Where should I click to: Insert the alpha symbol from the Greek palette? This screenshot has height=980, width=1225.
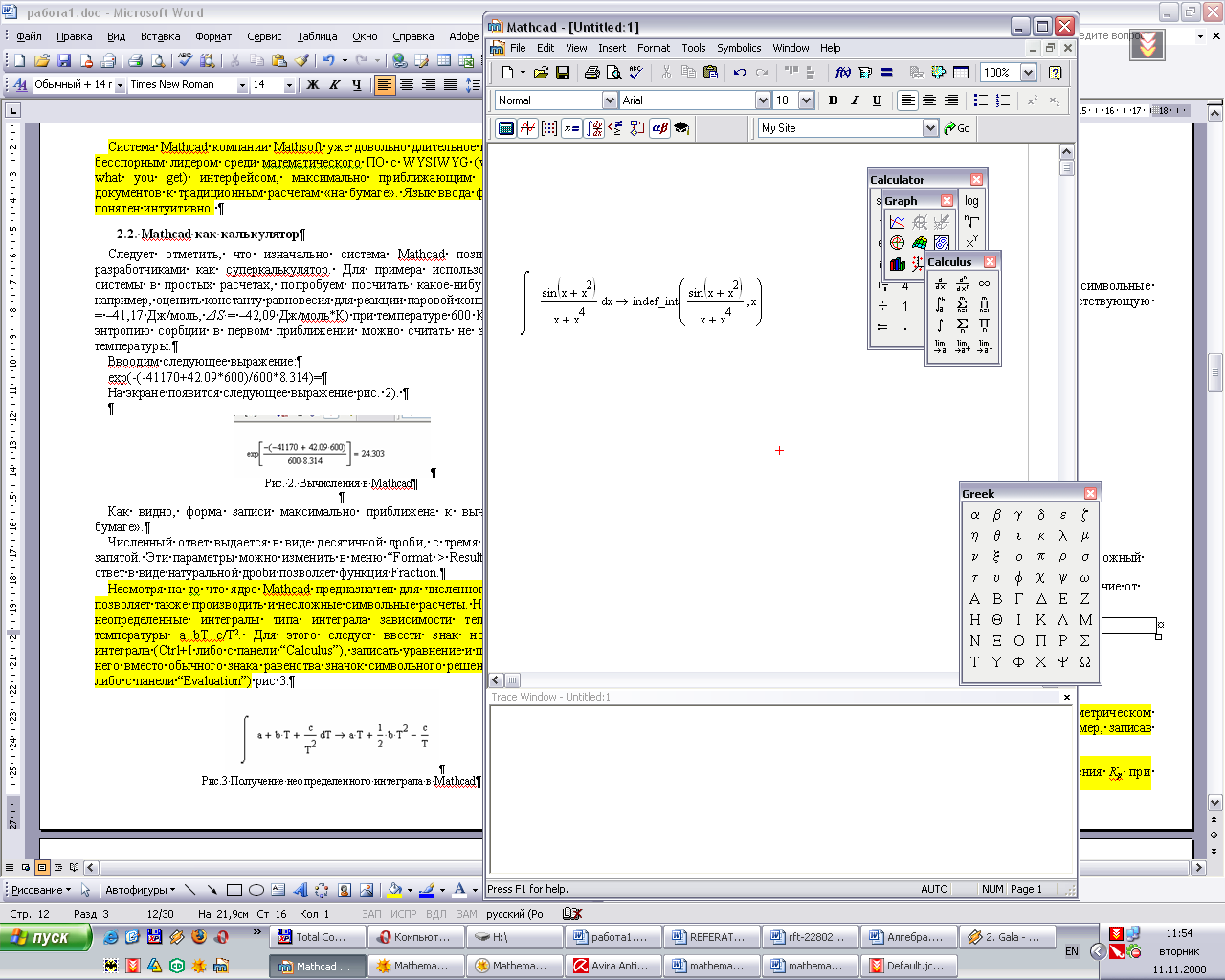(x=974, y=515)
